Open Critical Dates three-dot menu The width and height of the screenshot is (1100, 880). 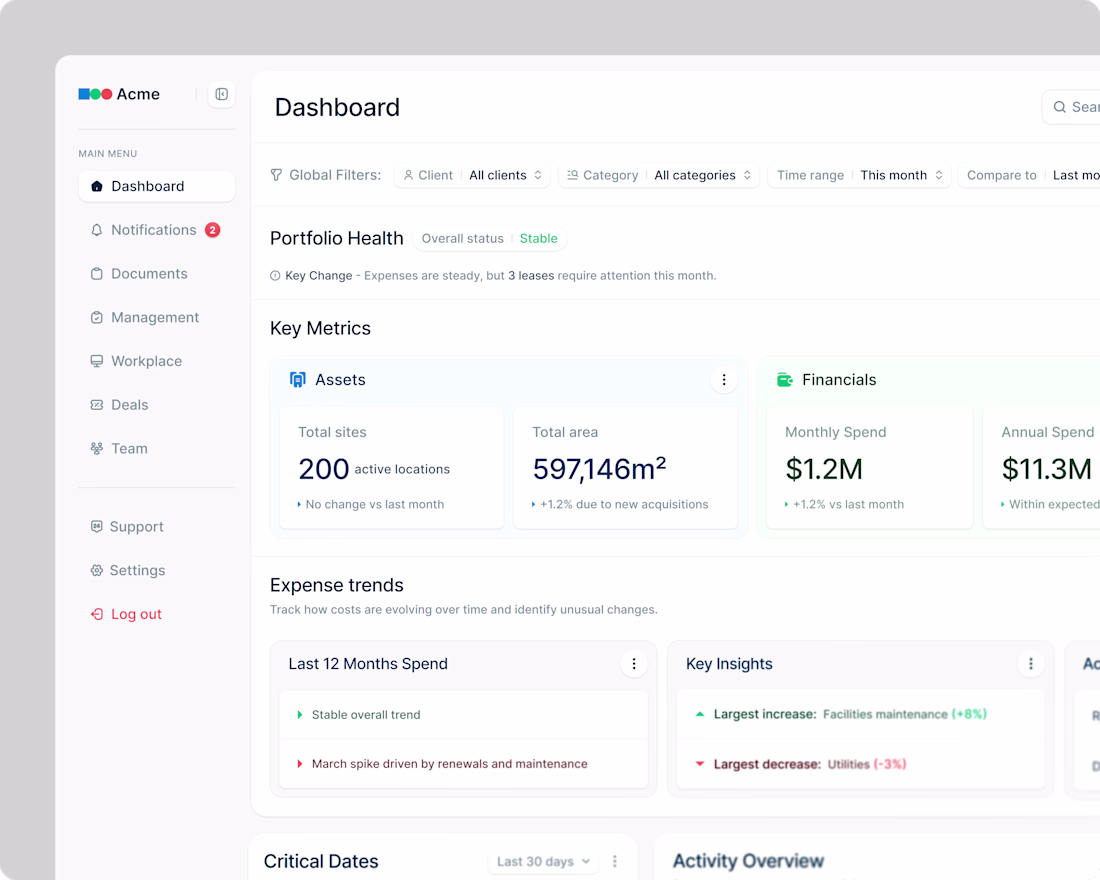click(x=615, y=861)
